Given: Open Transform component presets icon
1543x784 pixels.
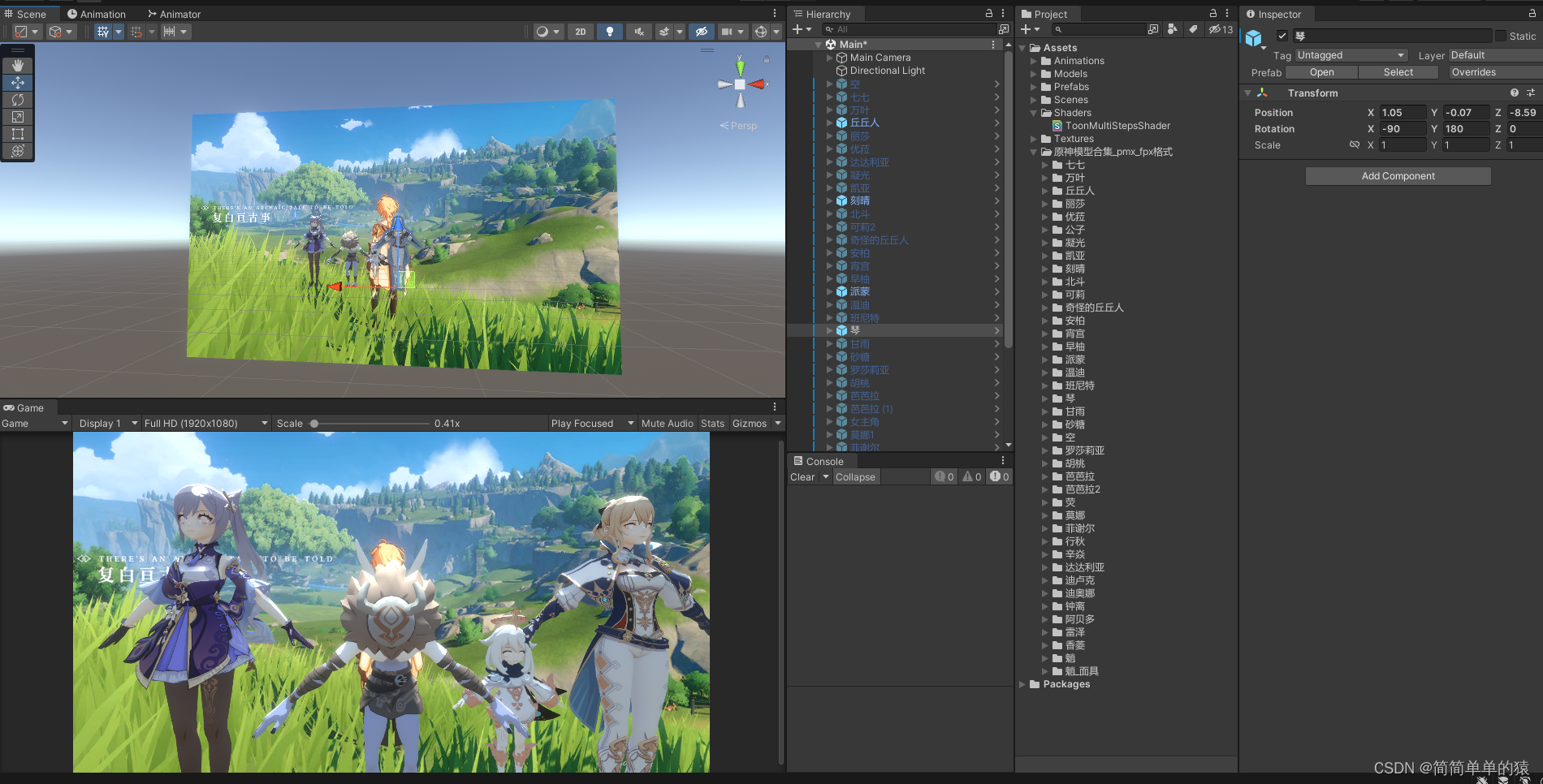Looking at the screenshot, I should (x=1530, y=93).
